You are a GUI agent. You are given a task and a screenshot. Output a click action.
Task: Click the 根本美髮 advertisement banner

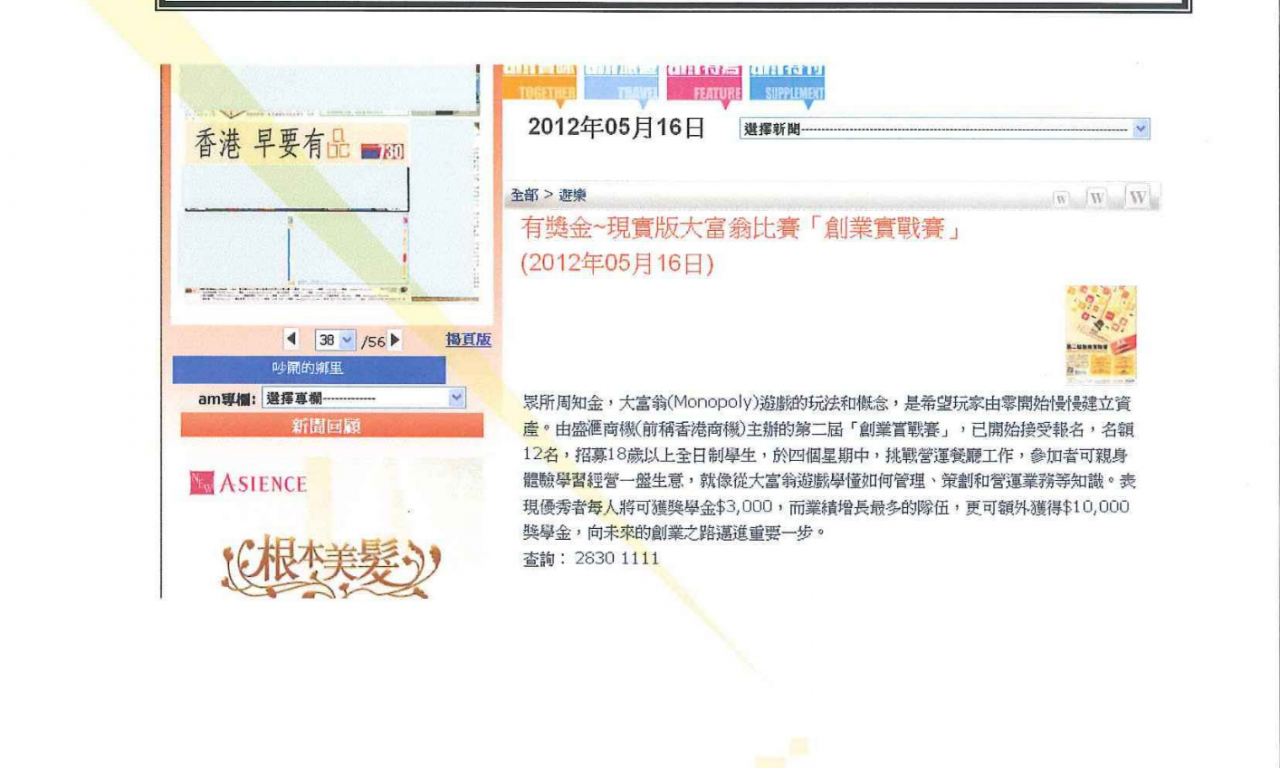click(329, 567)
